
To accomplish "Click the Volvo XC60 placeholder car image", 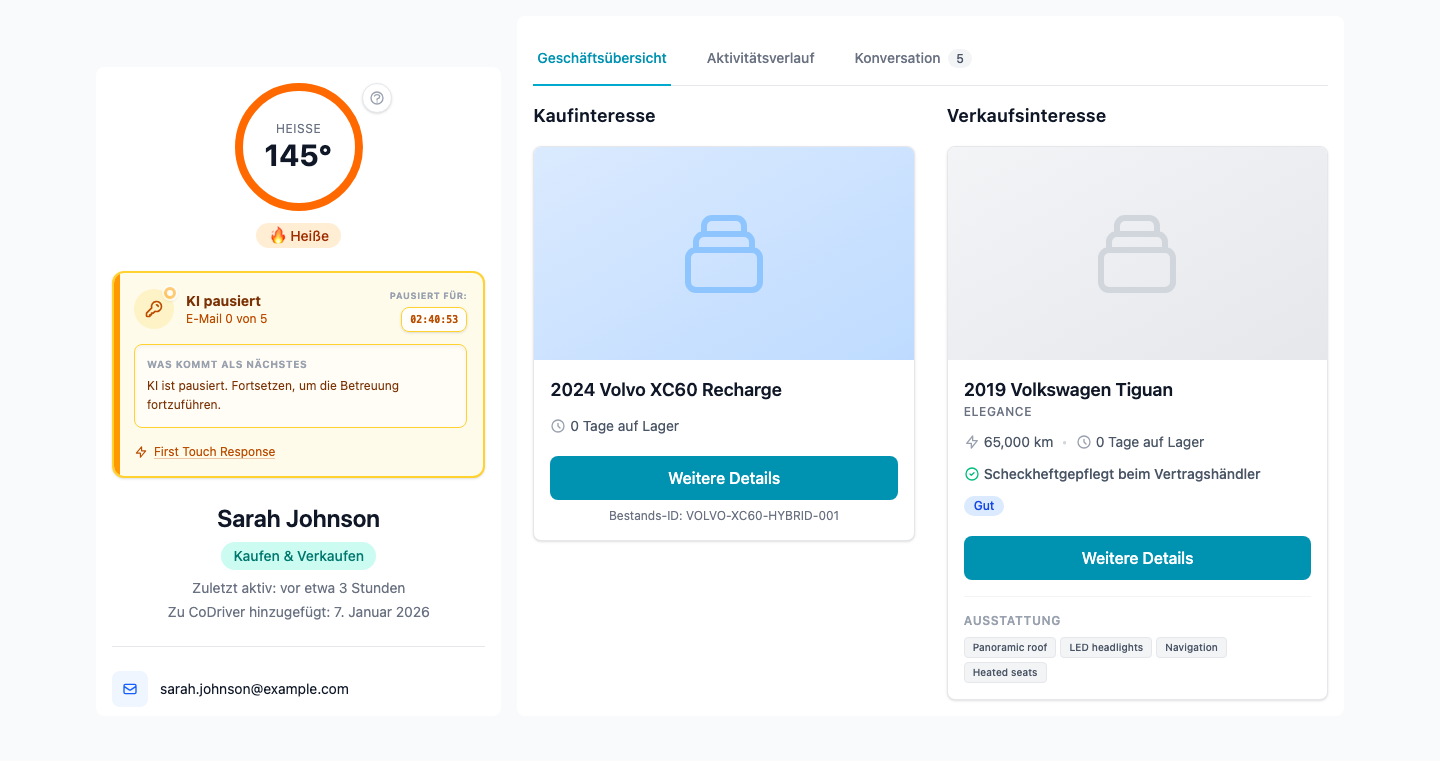I will coord(724,254).
